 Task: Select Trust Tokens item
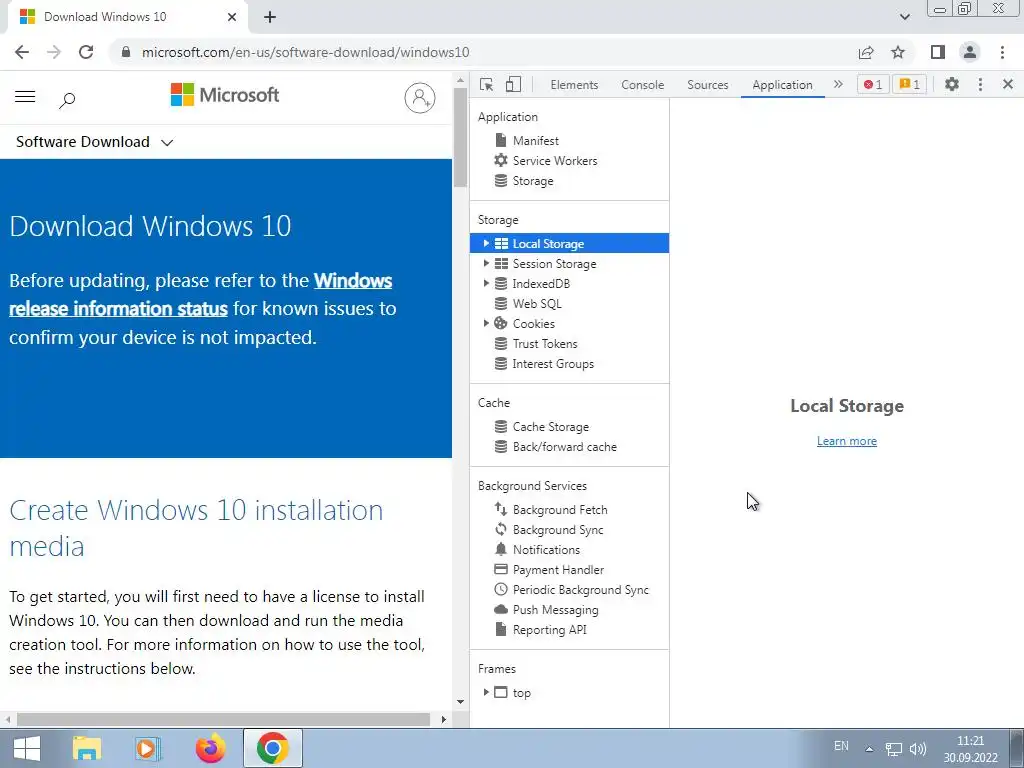tap(545, 344)
